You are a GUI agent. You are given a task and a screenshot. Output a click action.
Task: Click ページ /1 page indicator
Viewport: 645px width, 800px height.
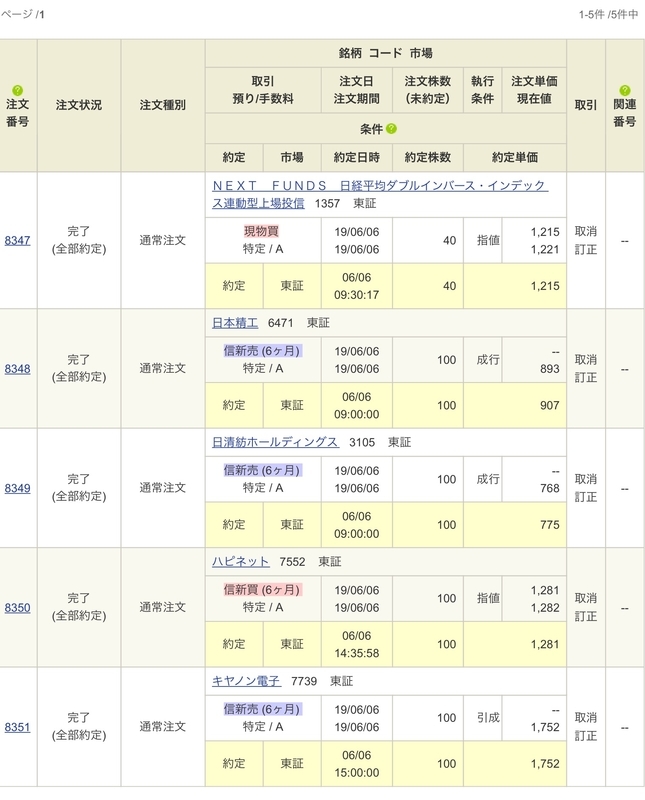22,14
